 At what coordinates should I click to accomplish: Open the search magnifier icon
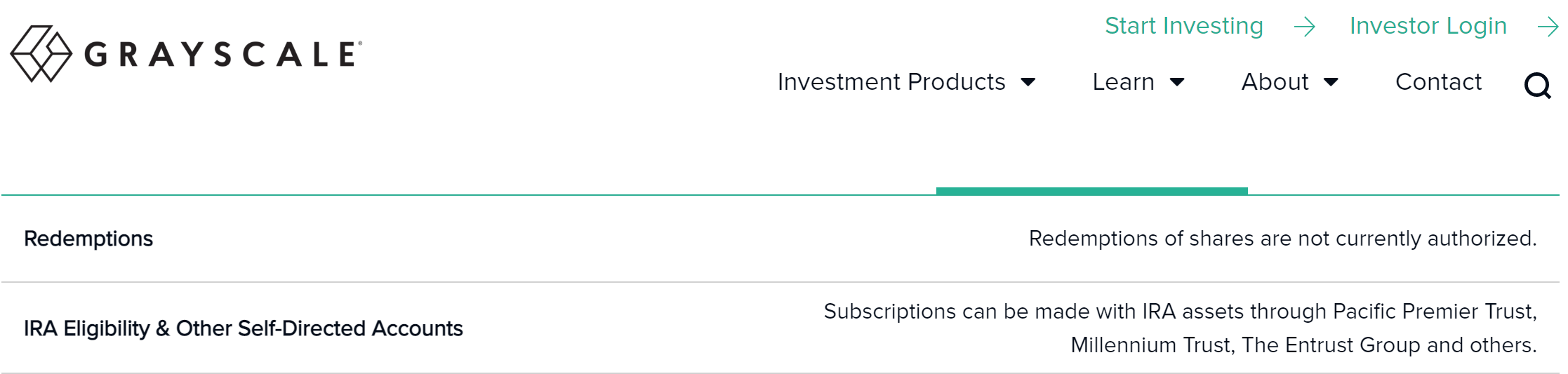1537,86
